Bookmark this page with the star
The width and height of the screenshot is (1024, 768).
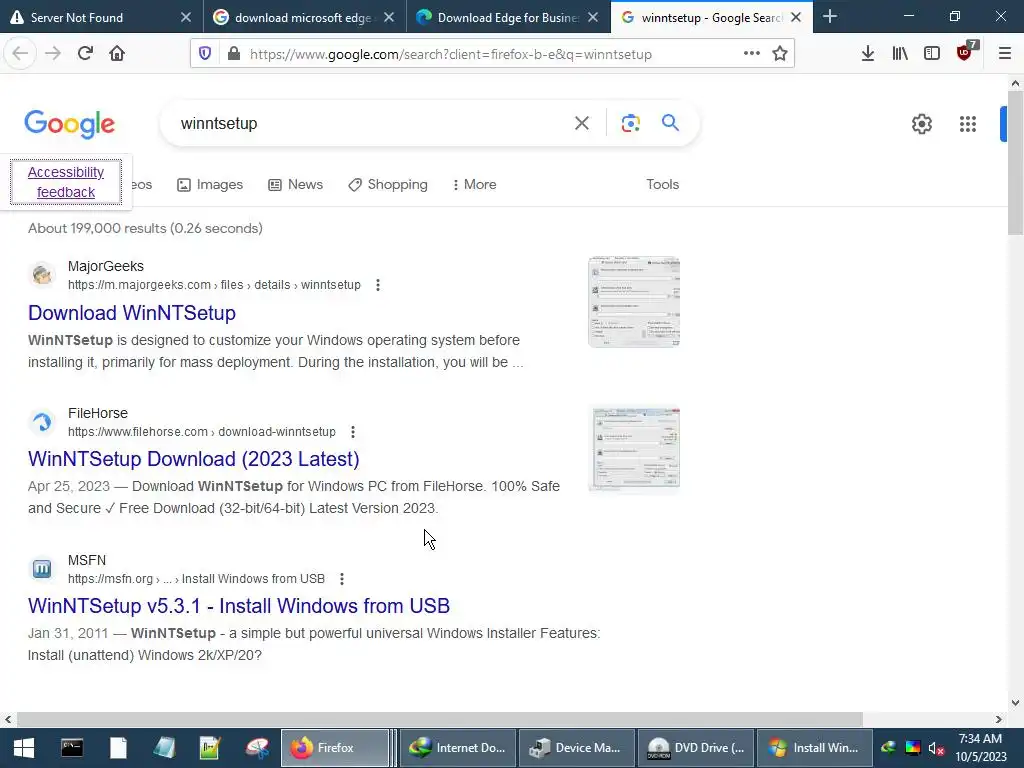780,54
